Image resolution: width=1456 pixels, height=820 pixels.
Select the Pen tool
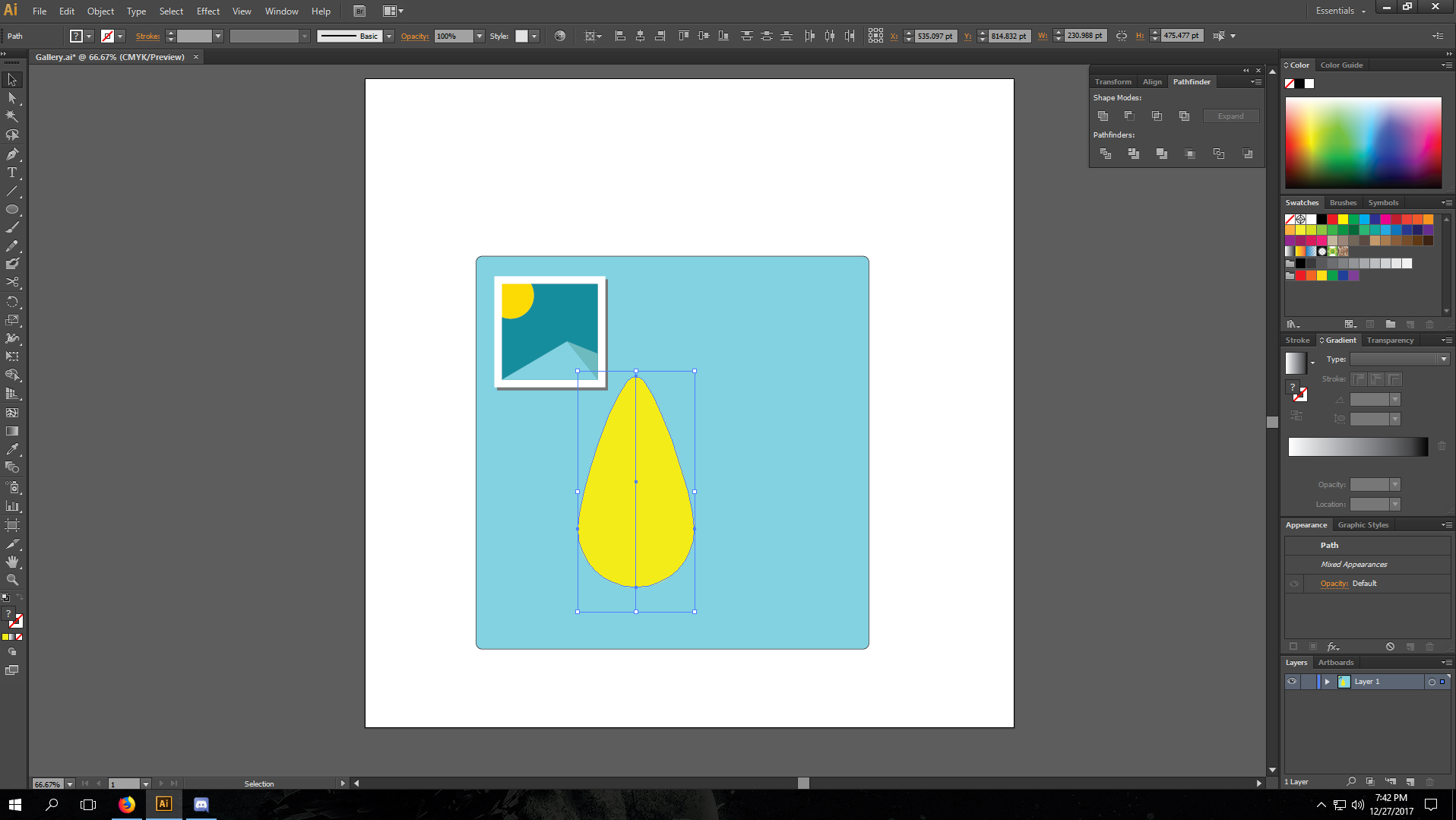tap(12, 154)
